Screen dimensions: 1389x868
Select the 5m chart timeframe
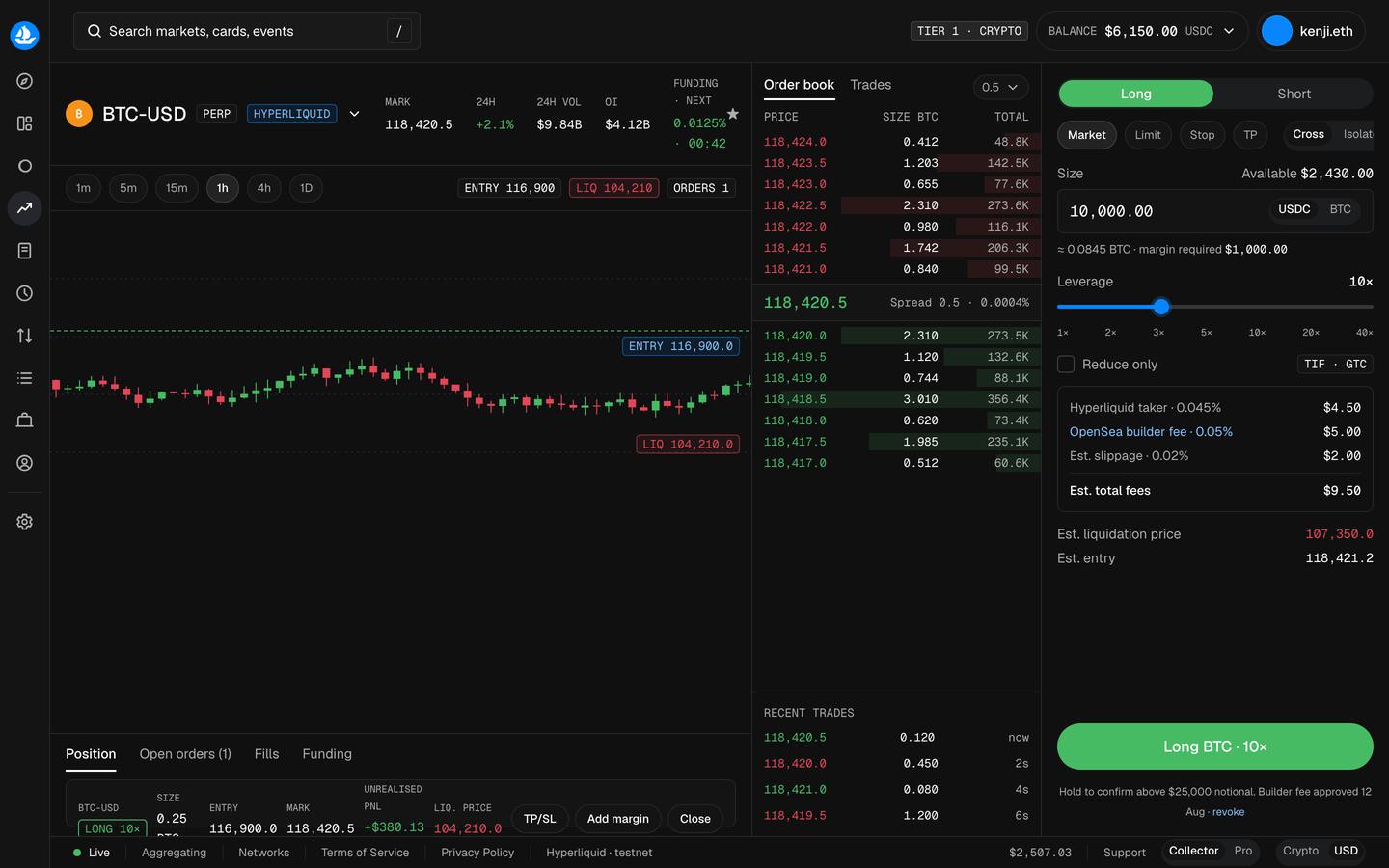(x=128, y=188)
